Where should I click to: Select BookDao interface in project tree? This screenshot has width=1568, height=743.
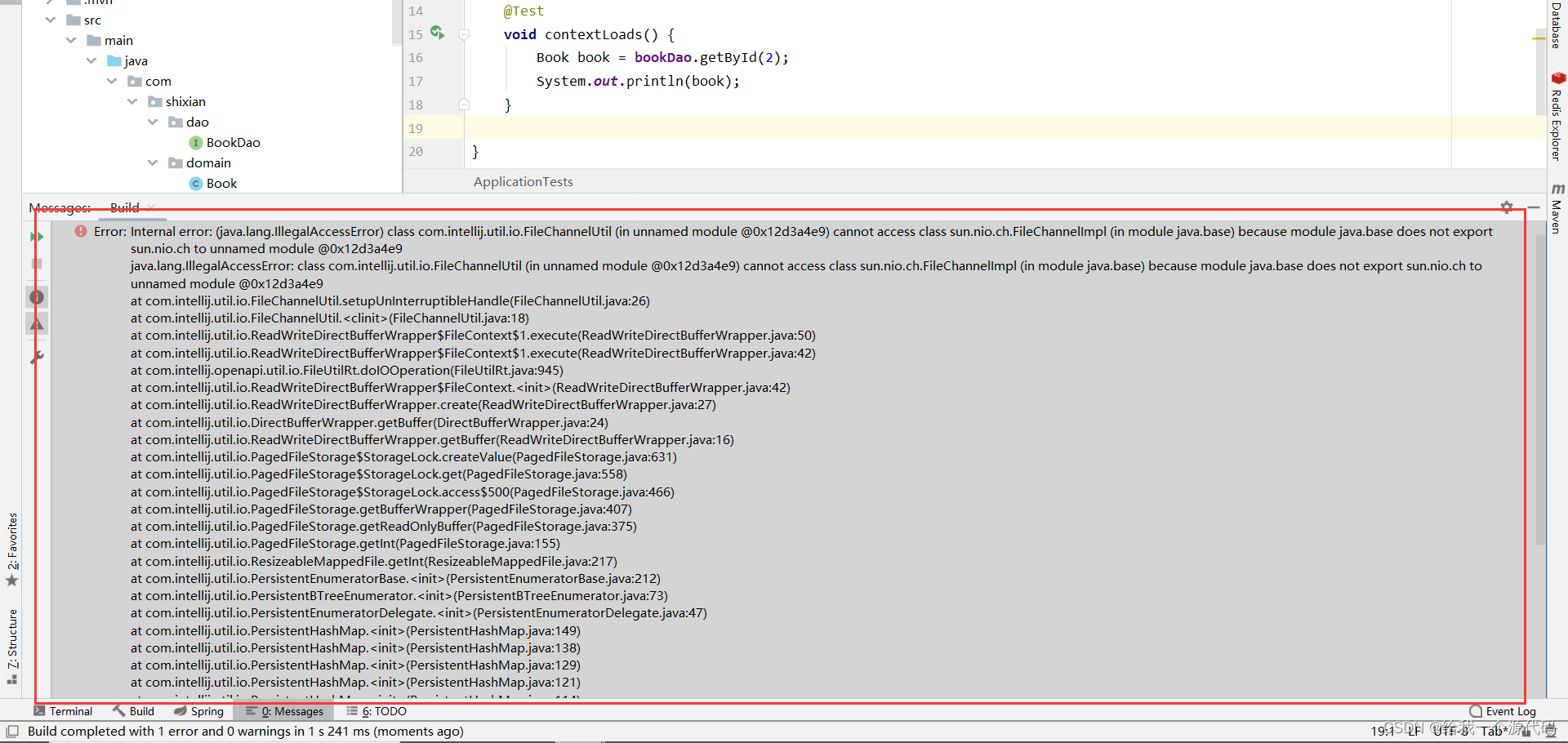pos(225,142)
